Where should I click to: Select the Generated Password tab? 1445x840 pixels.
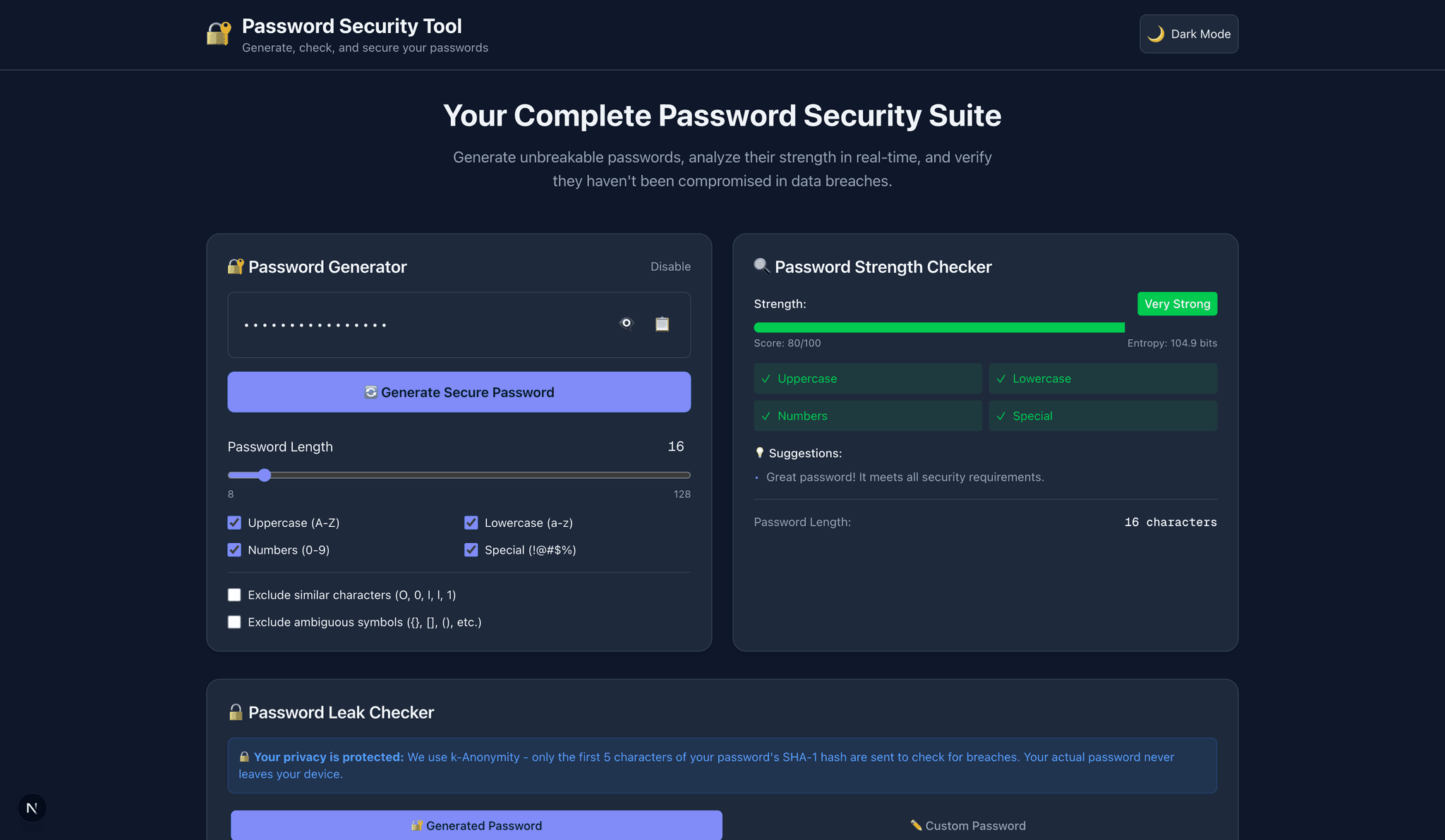(x=476, y=825)
